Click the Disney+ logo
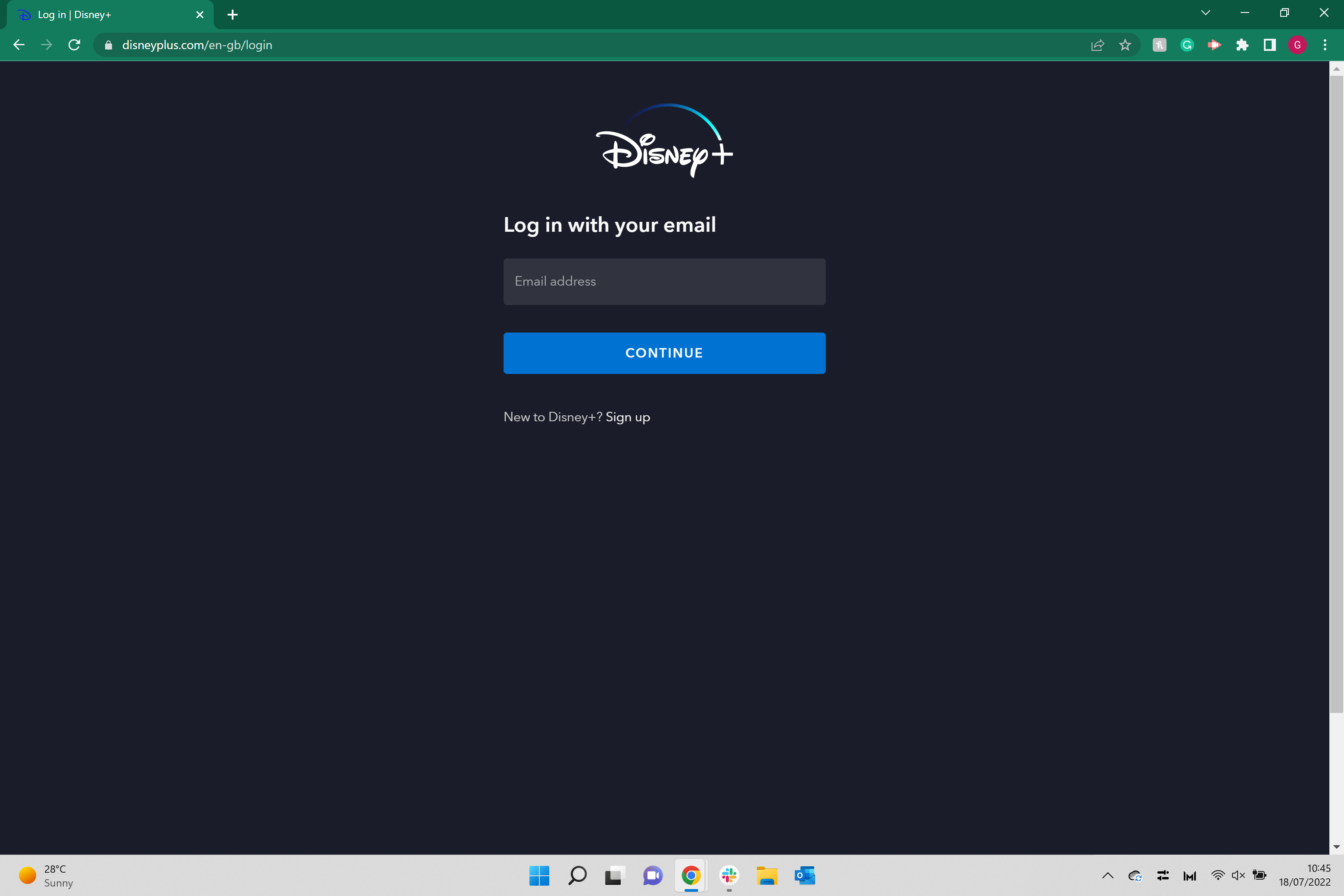Screen dimensions: 1344x896 [x=664, y=140]
